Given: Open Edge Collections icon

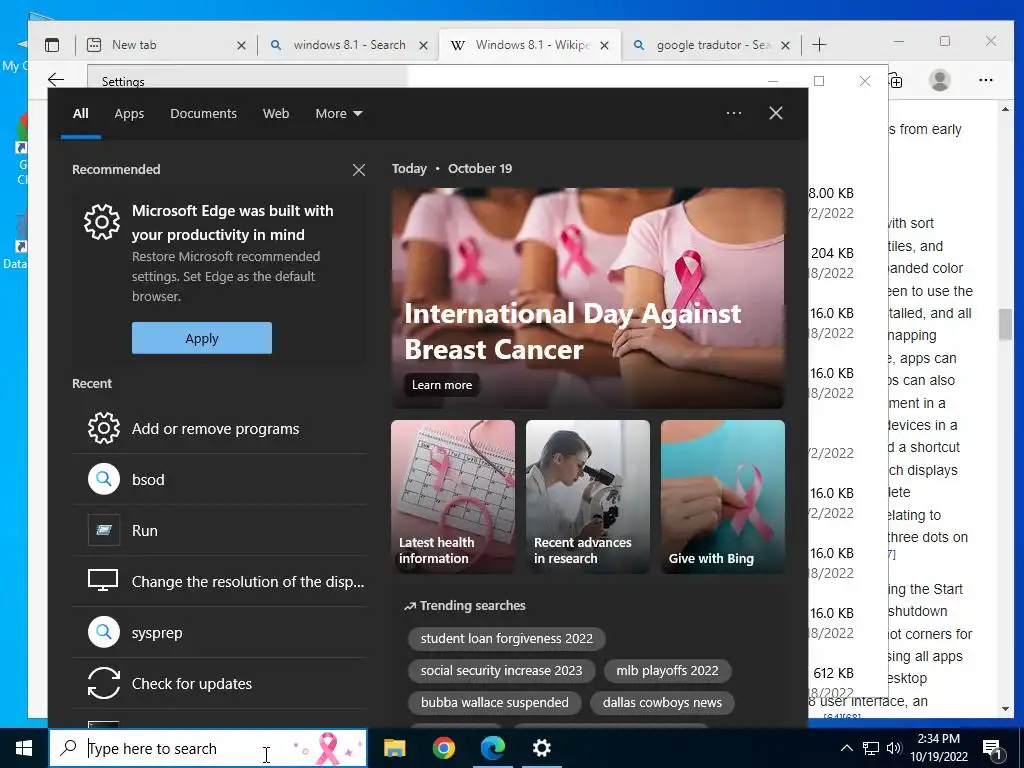Looking at the screenshot, I should pyautogui.click(x=897, y=80).
